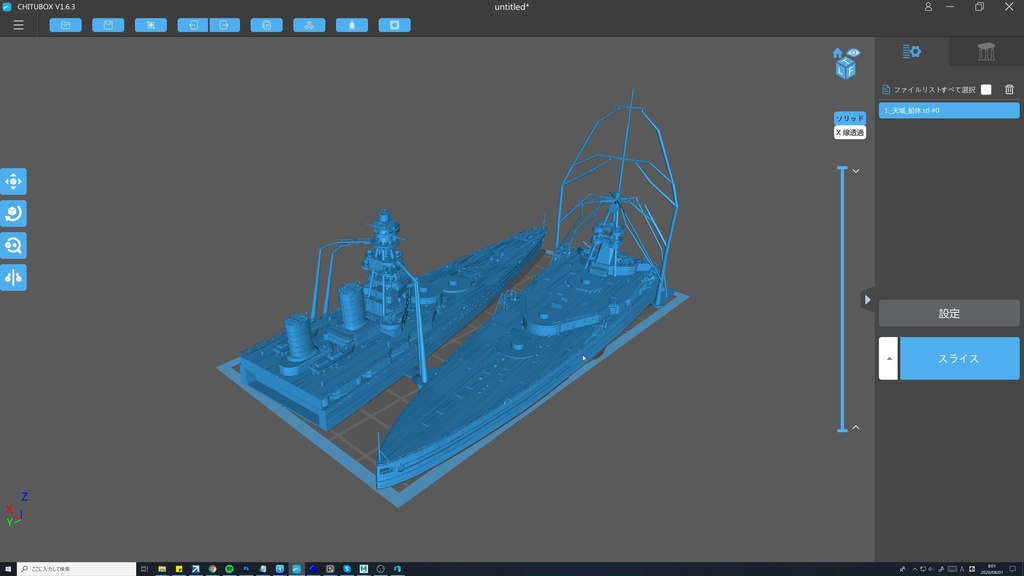Open Photoshop from the taskbar
The image size is (1024, 576).
(246, 569)
